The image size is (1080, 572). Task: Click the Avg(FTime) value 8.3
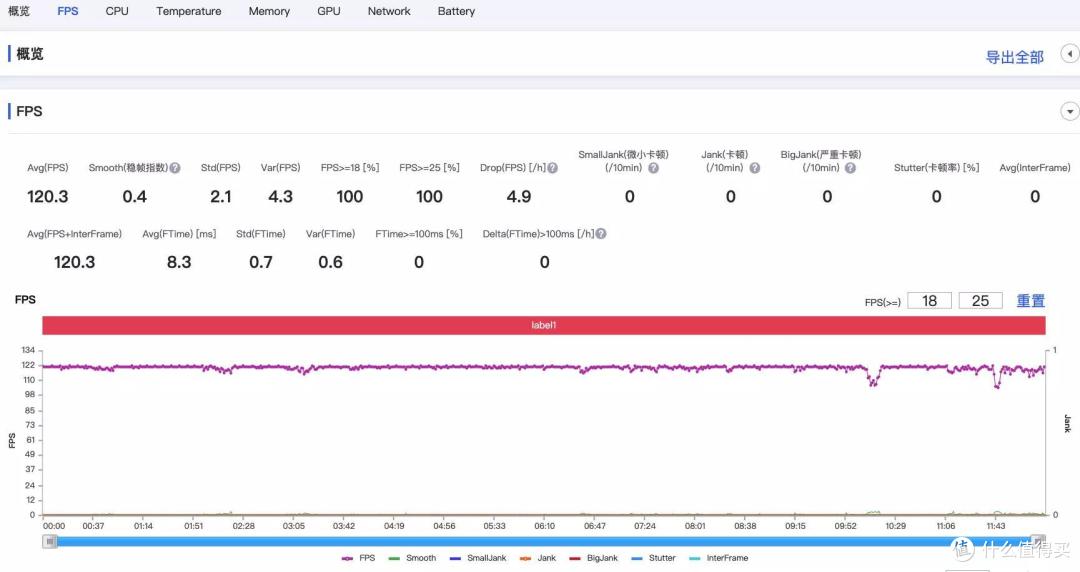[179, 262]
